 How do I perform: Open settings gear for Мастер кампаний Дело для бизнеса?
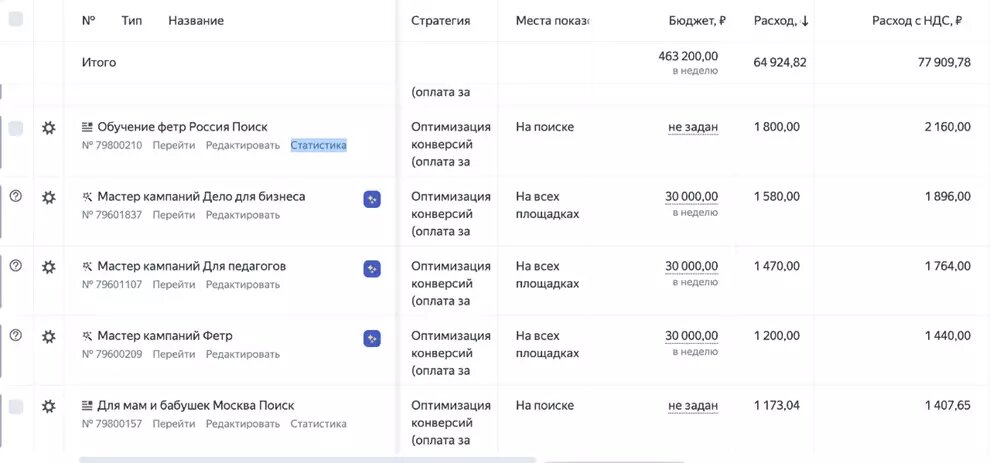[x=49, y=197]
